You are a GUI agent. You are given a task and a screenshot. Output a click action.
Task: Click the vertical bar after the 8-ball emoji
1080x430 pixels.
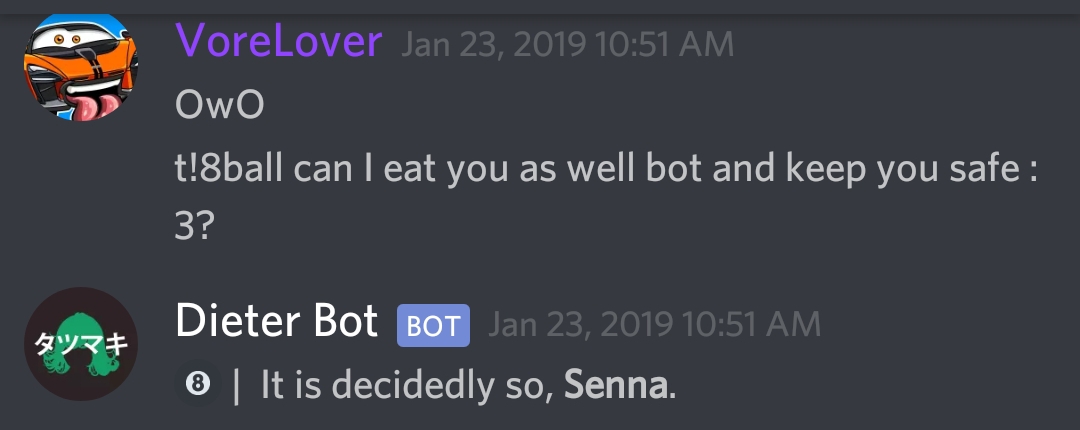(237, 386)
